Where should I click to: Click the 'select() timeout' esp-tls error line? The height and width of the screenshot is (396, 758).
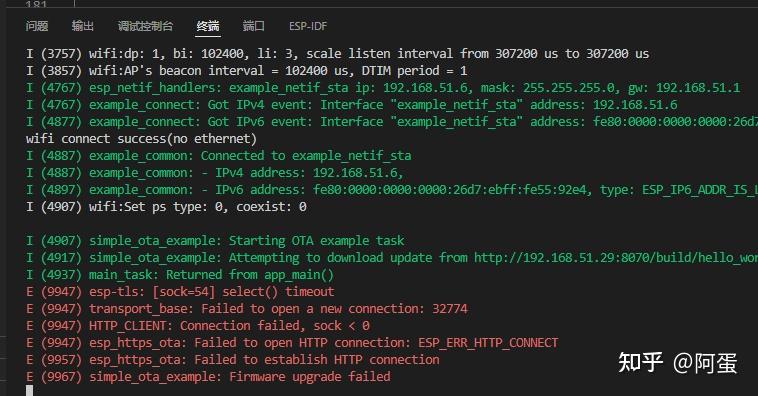[180, 292]
